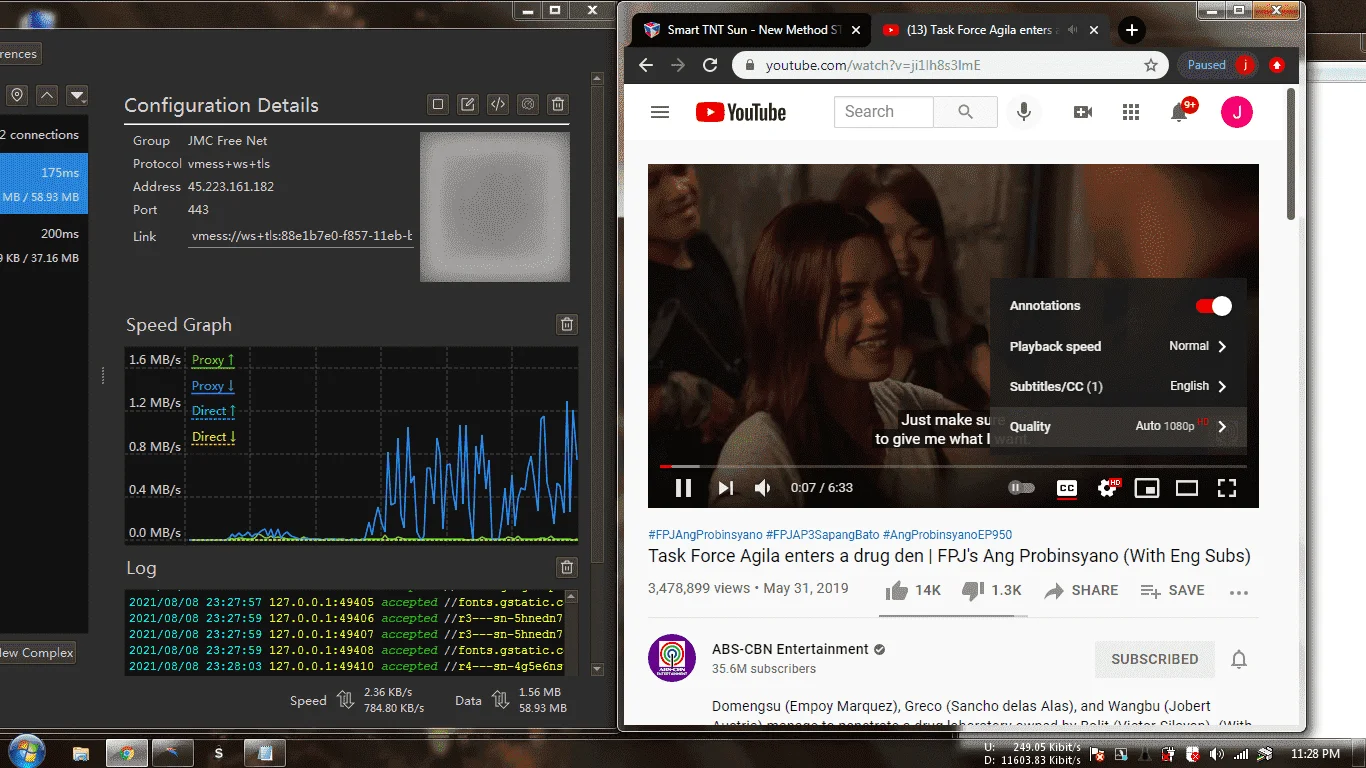Pause the video
Viewport: 1366px width, 768px height.
(684, 488)
